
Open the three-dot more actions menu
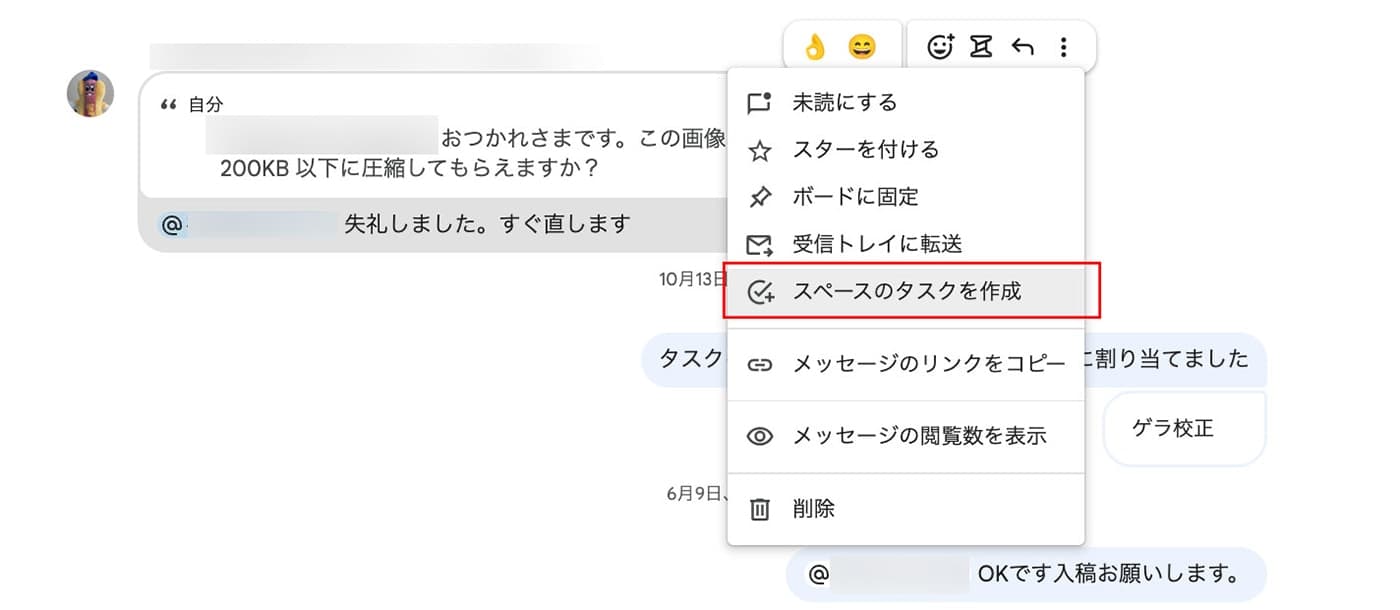(x=1064, y=46)
